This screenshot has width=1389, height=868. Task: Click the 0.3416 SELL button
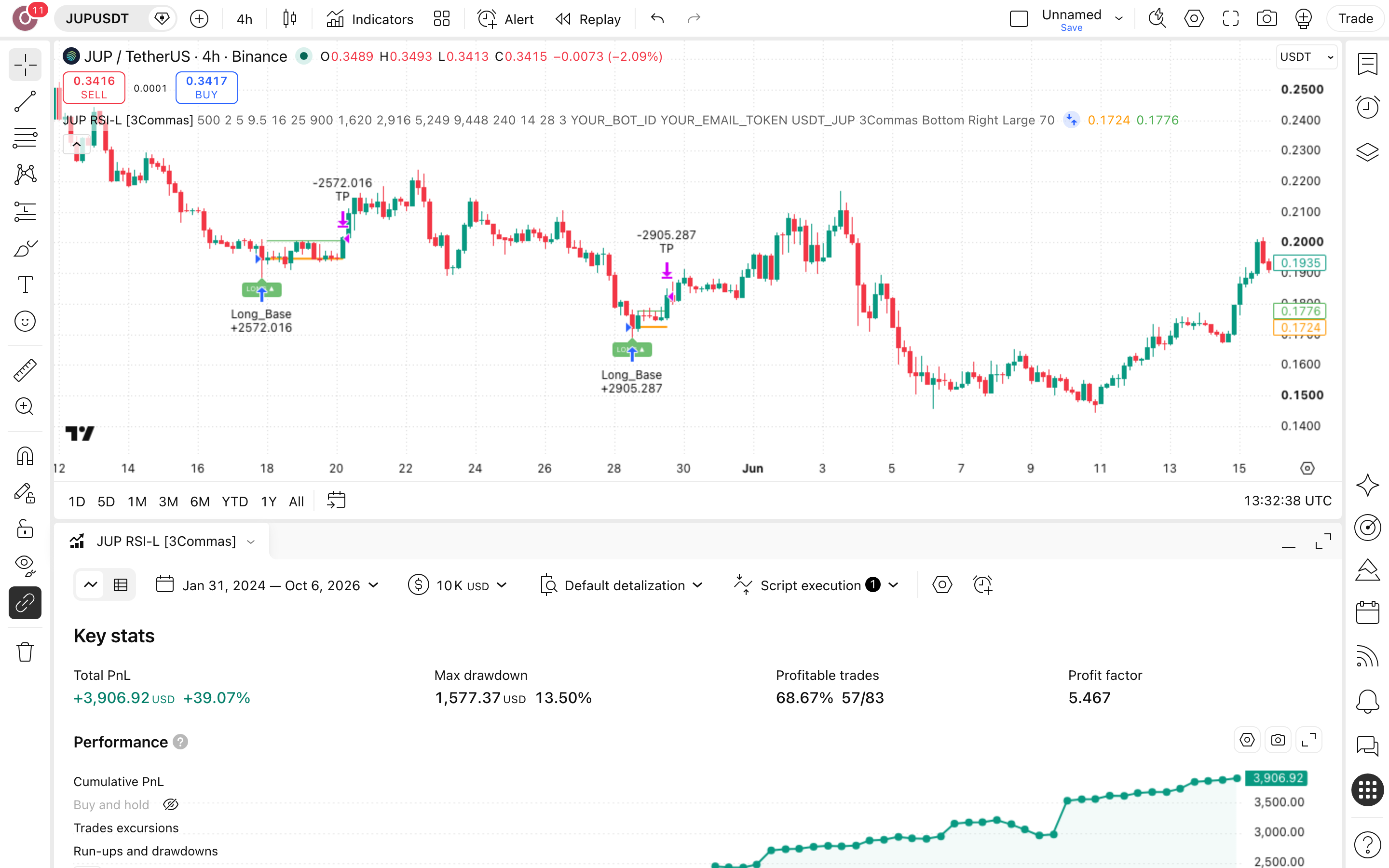click(94, 87)
